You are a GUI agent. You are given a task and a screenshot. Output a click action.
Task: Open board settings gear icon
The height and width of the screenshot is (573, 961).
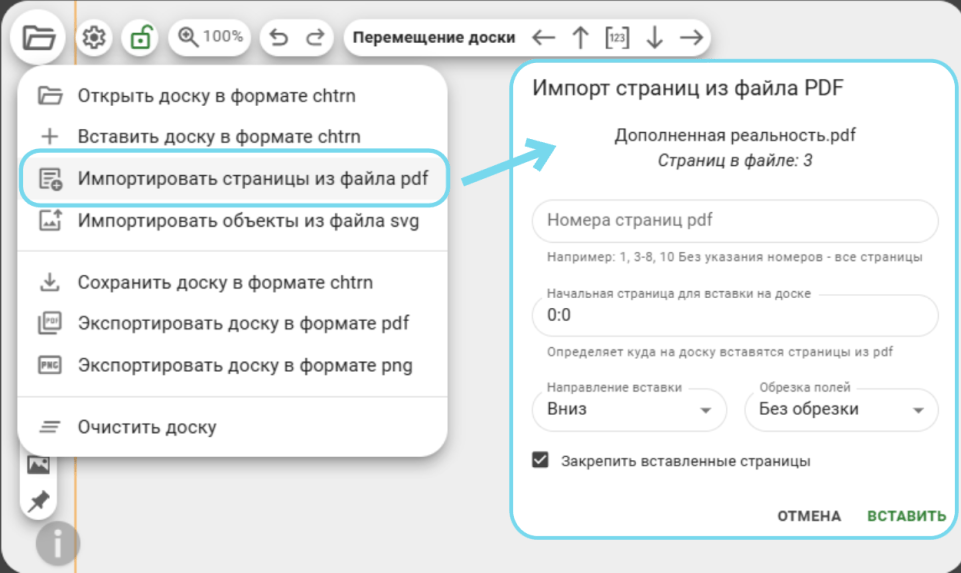94,38
